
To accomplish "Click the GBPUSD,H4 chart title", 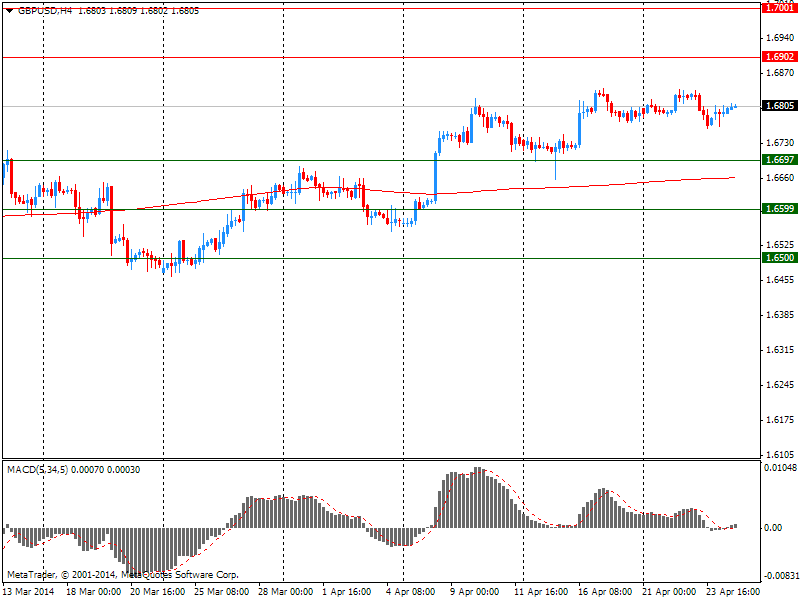I will pos(45,11).
